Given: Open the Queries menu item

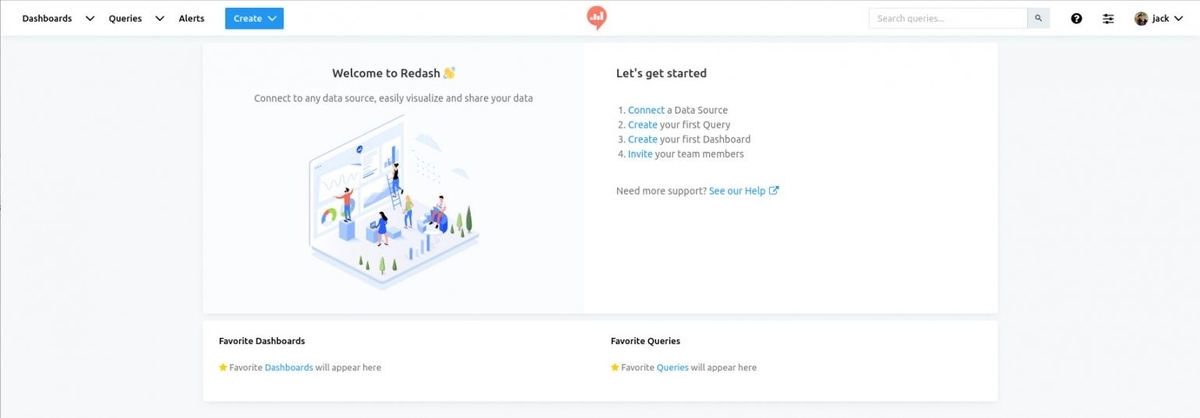Looking at the screenshot, I should point(125,18).
